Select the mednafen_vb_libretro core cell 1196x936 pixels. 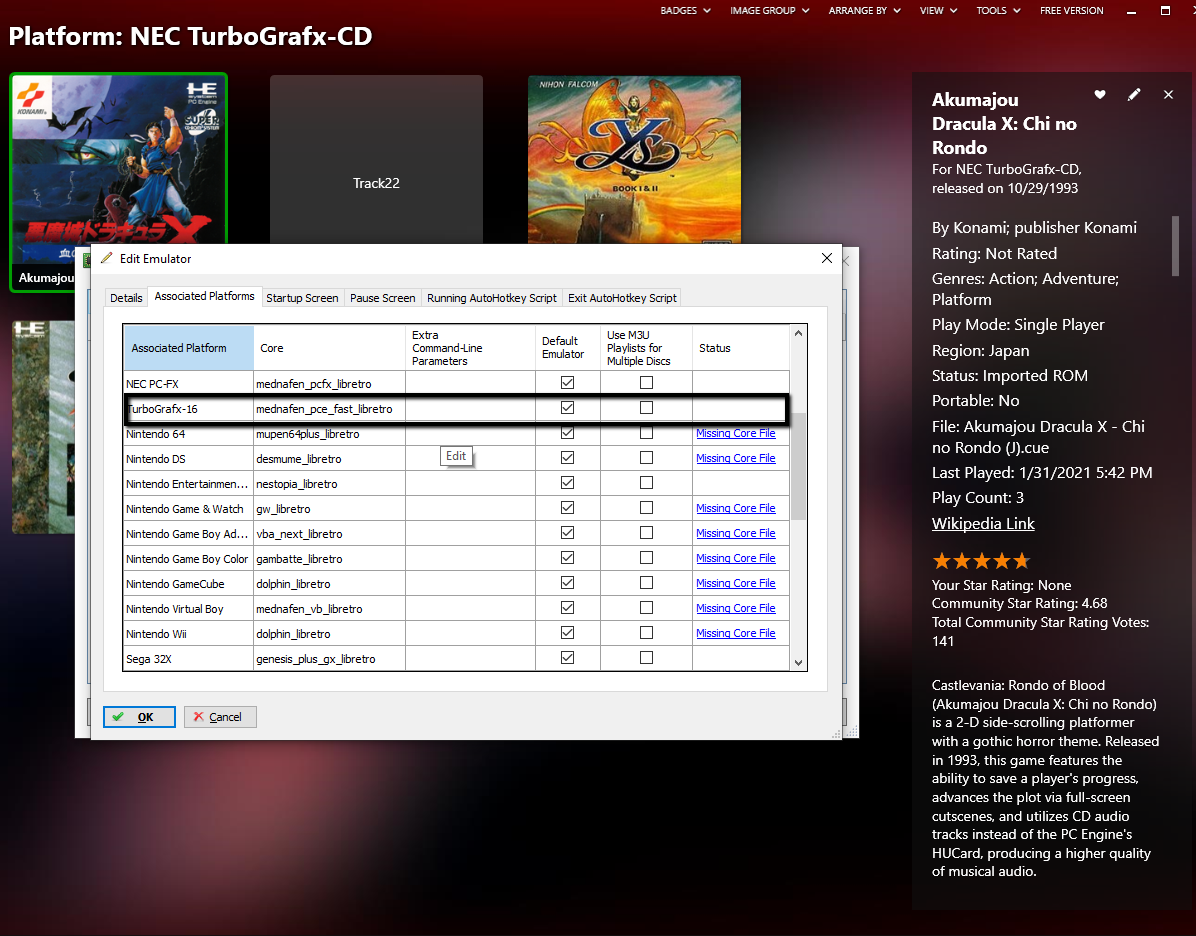coord(330,609)
